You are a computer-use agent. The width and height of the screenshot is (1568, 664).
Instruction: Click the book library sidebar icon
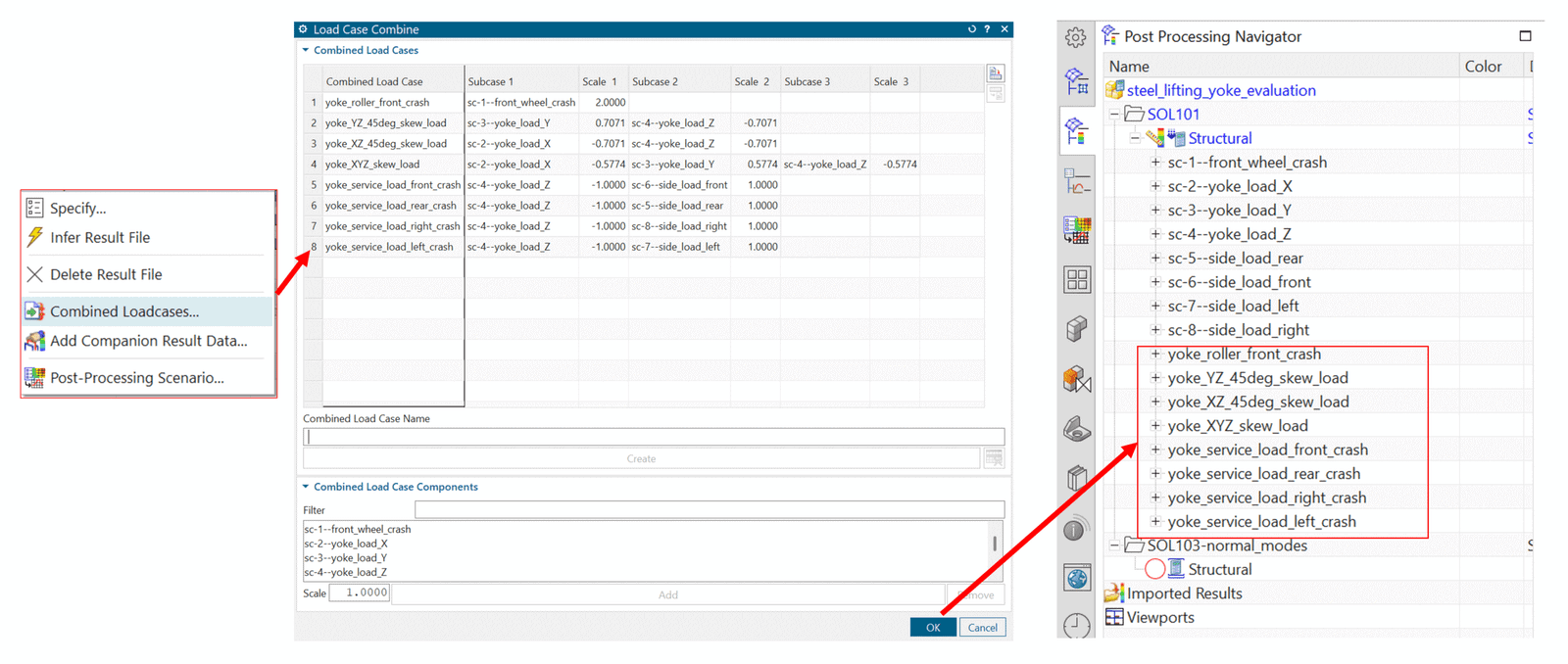[1076, 478]
